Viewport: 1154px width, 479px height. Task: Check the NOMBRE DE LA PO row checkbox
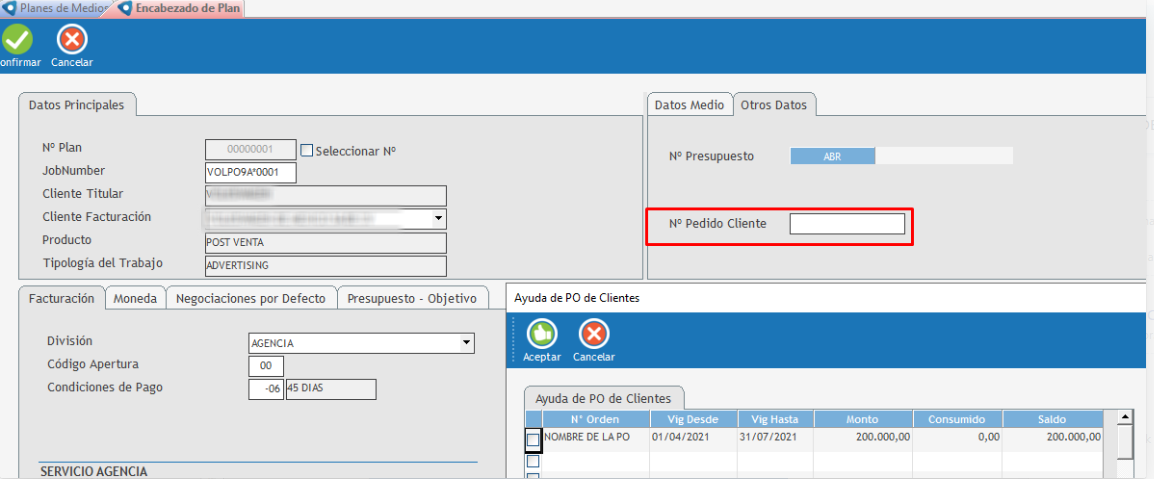coord(533,439)
